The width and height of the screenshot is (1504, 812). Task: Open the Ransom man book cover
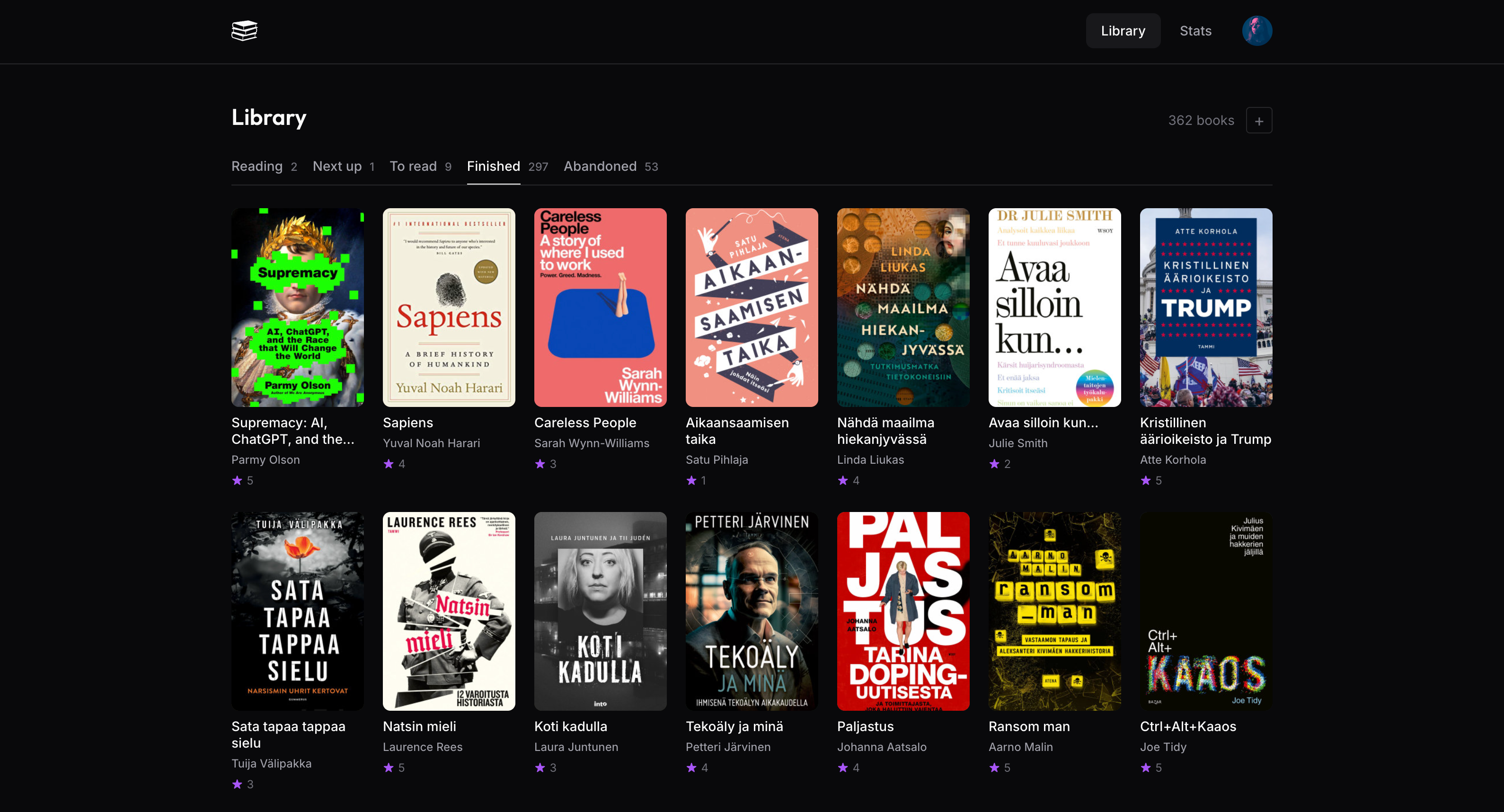[x=1054, y=611]
